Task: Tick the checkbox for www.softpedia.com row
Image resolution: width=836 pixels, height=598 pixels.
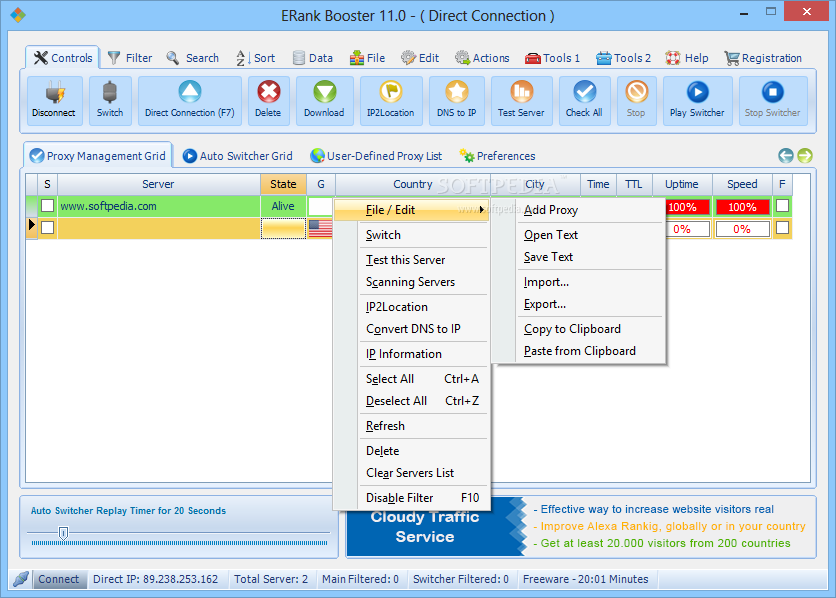Action: [47, 206]
